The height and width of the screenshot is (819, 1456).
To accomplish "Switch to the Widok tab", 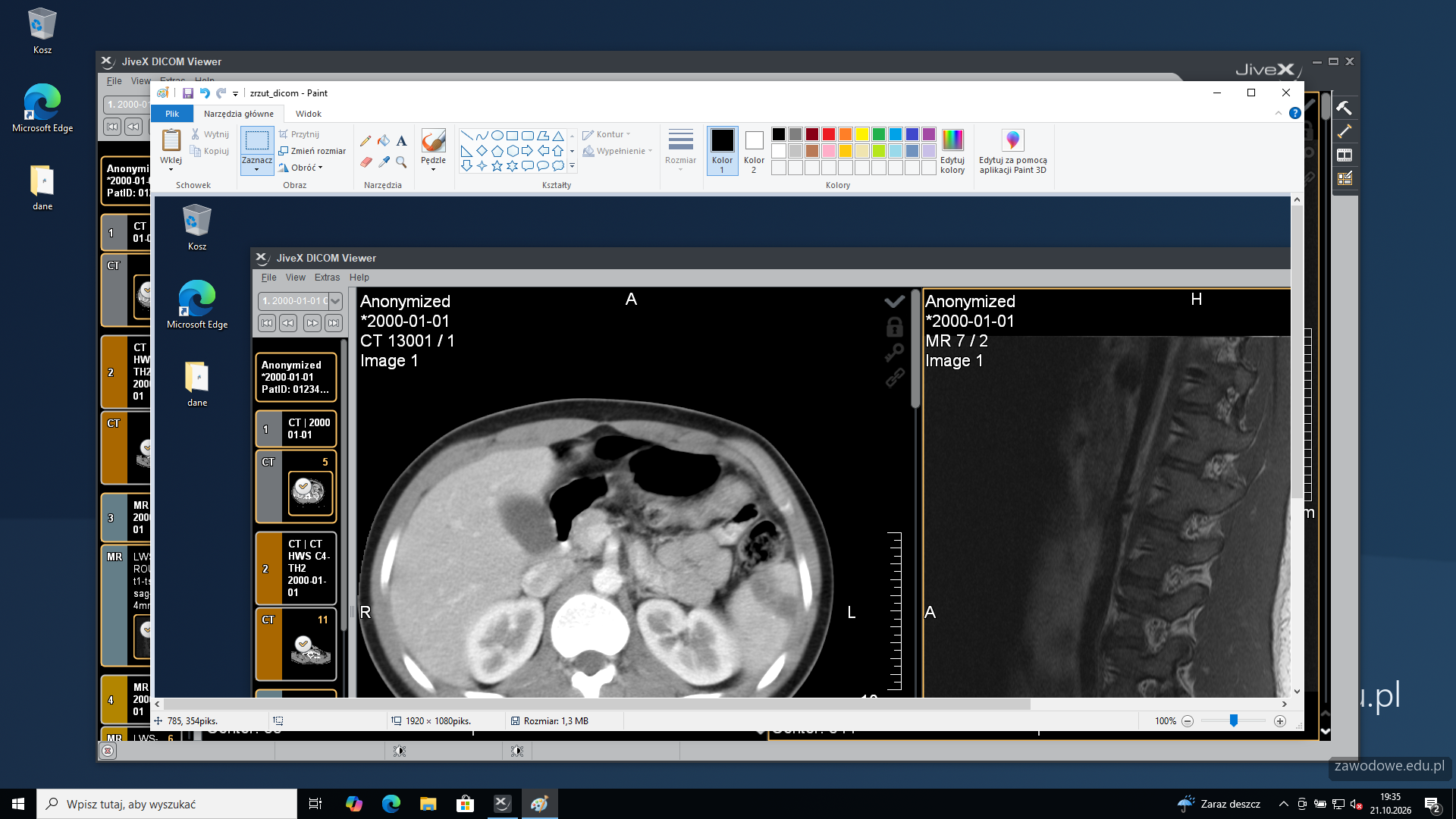I will tap(308, 114).
